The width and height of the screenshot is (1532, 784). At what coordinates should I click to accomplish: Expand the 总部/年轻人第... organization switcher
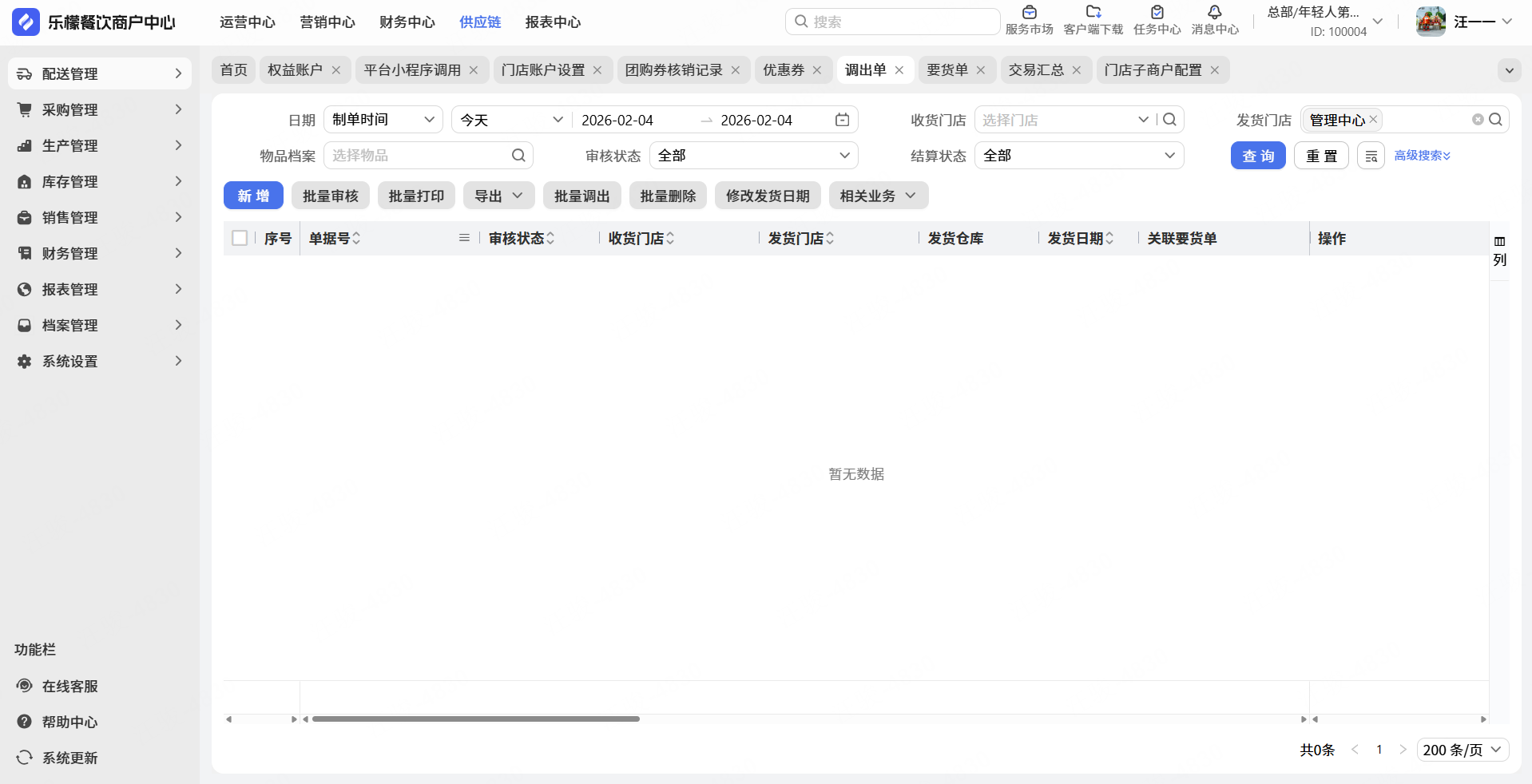pyautogui.click(x=1325, y=22)
